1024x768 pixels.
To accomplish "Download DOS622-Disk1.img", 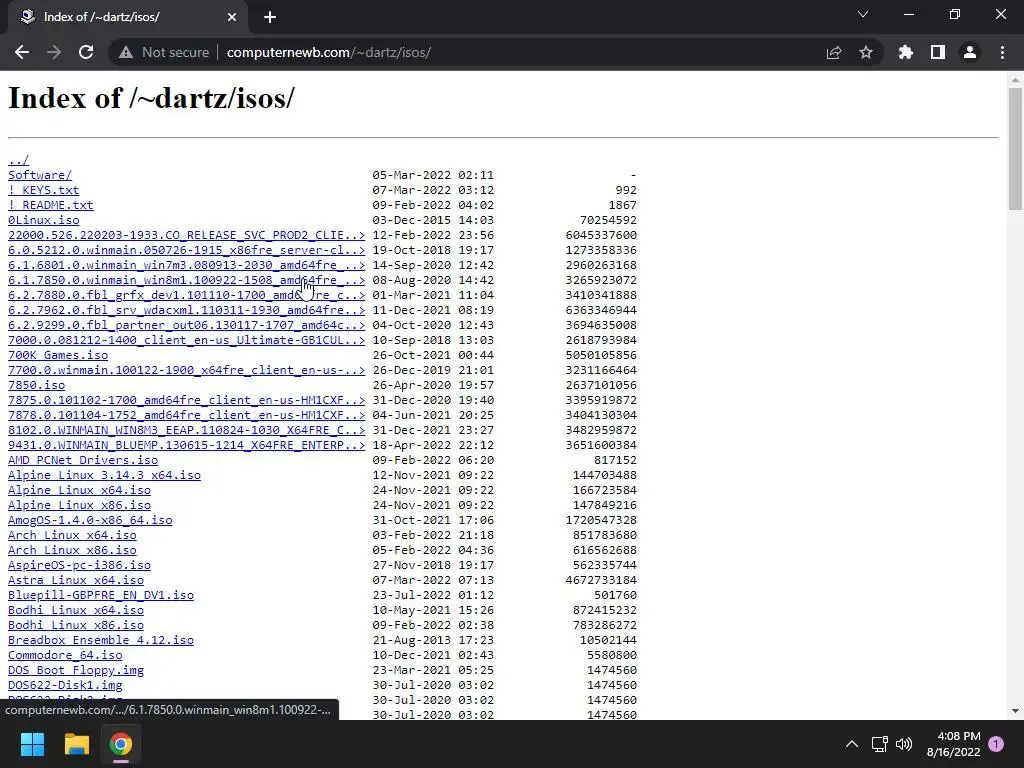I will (65, 686).
